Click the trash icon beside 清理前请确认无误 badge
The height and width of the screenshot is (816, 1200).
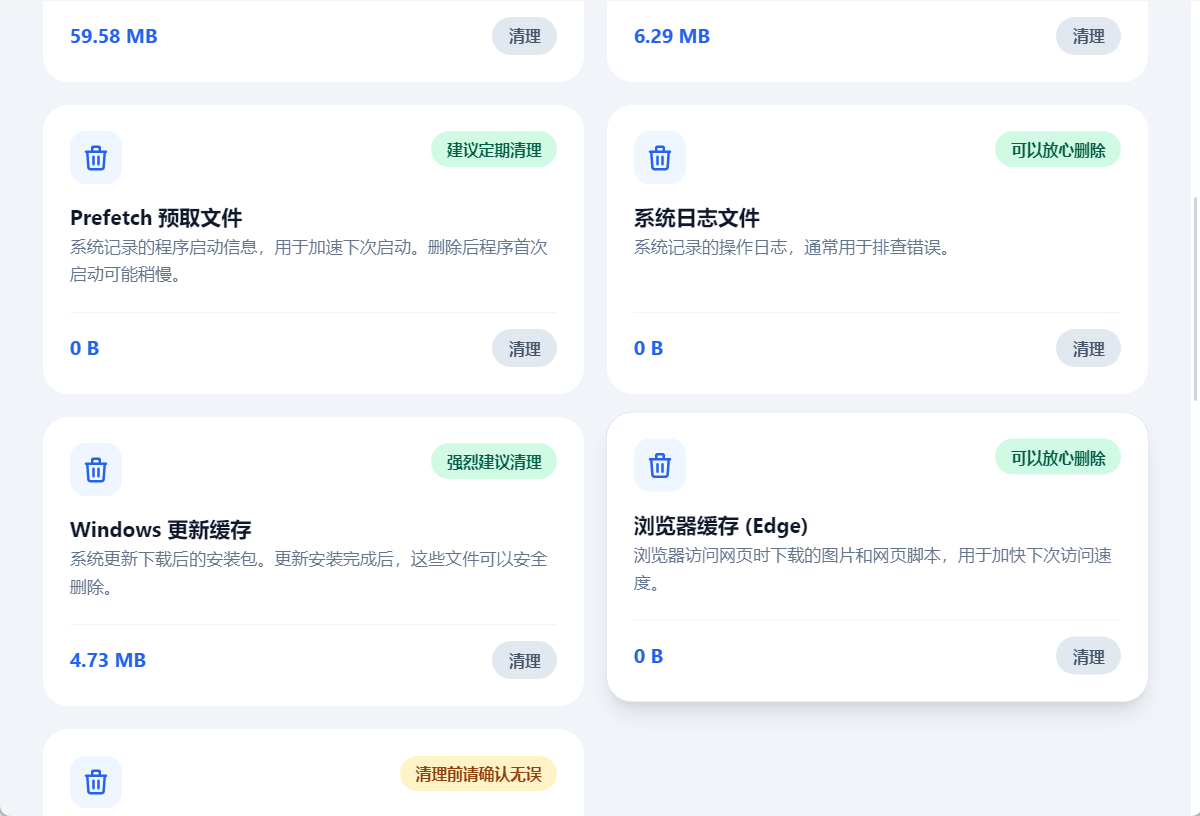click(x=96, y=782)
